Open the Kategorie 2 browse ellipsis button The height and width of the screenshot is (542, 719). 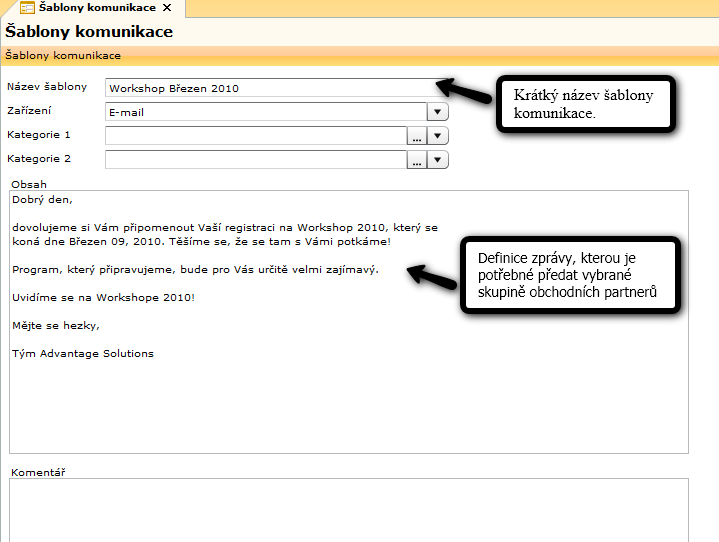coord(417,160)
